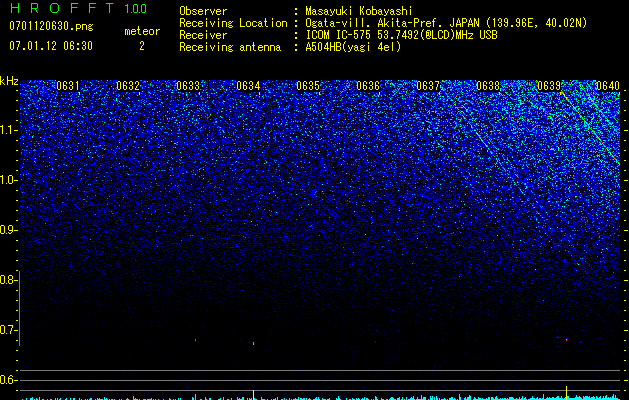Click the file name 0701120630.png
Image resolution: width=629 pixels, height=400 pixels.
pos(51,27)
